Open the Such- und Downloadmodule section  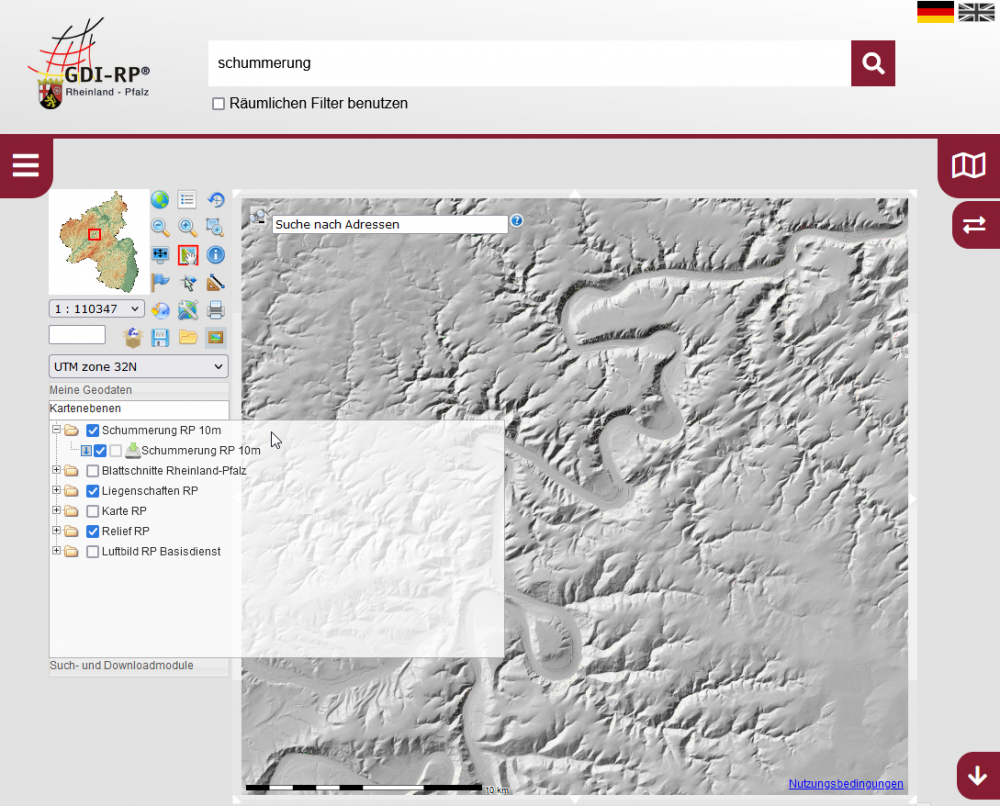tap(122, 666)
